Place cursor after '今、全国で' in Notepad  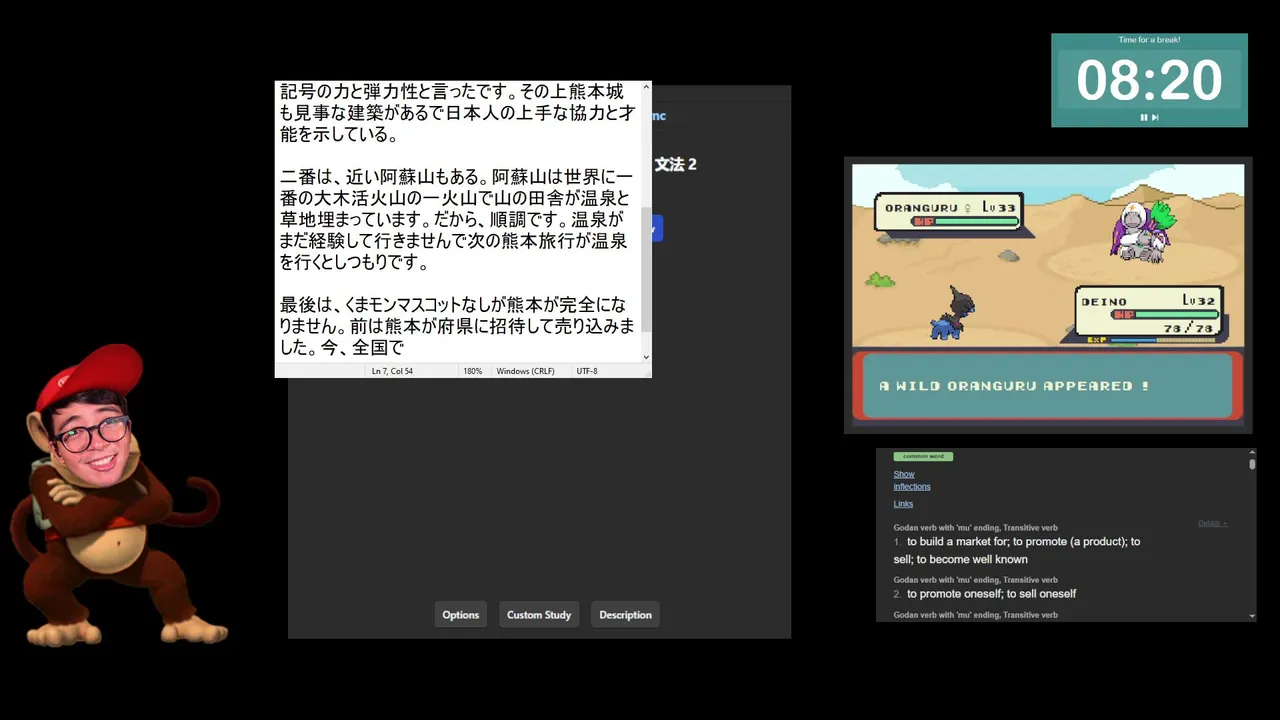click(x=405, y=348)
